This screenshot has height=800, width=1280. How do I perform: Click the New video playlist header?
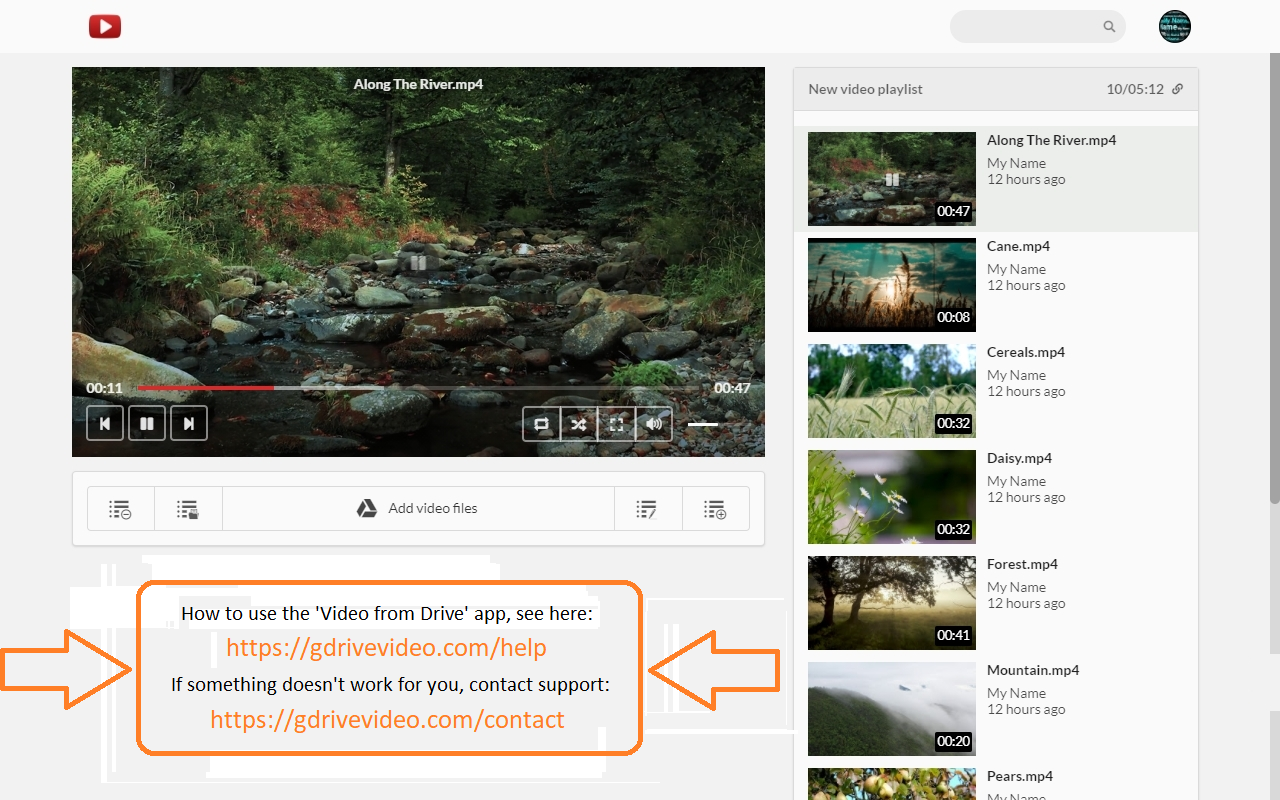[866, 89]
